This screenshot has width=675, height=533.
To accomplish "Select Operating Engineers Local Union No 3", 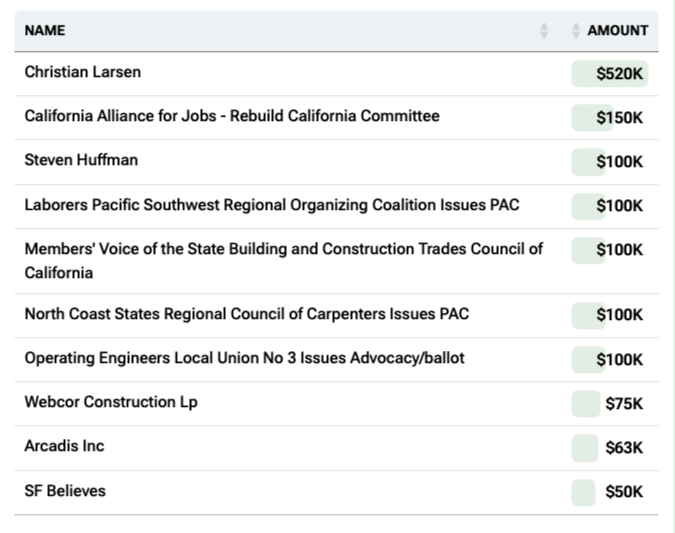I will click(x=245, y=358).
